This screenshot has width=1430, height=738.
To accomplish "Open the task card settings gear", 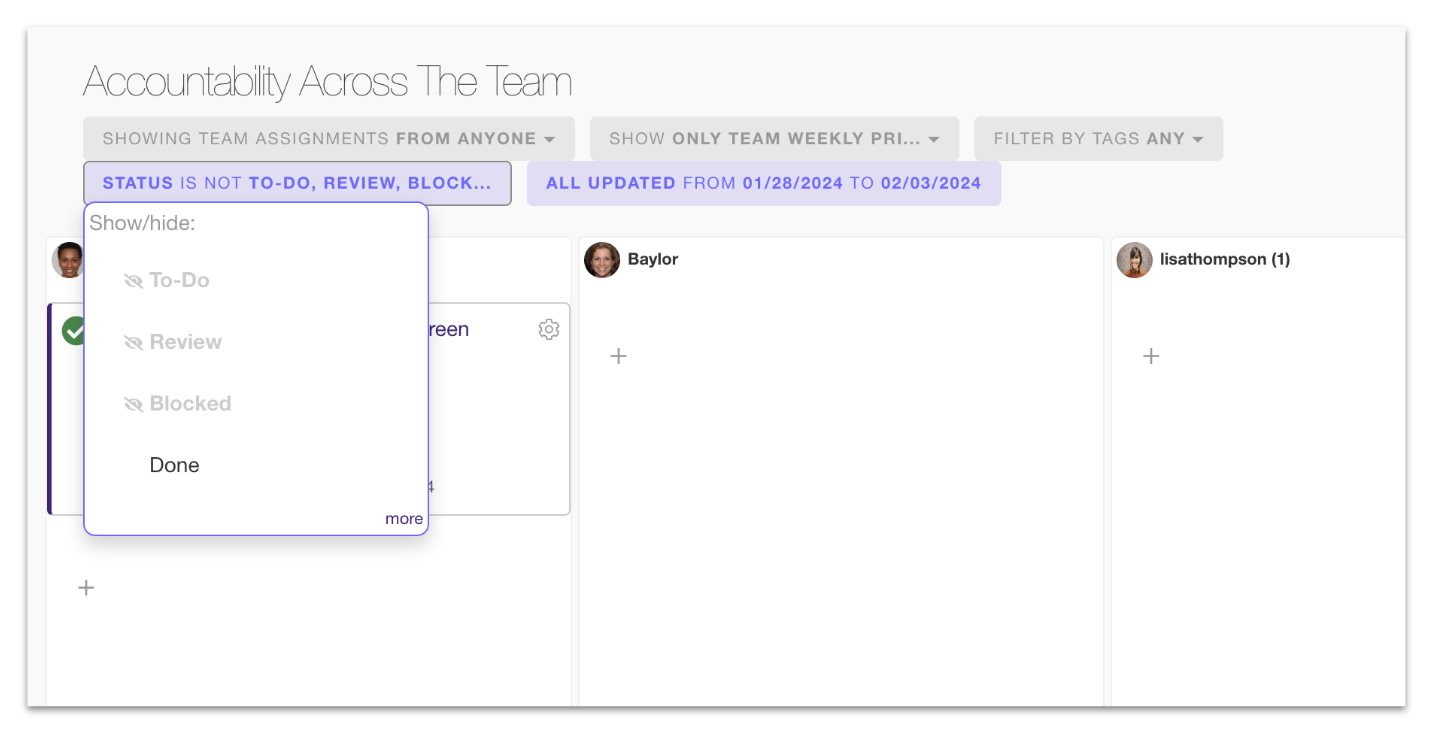I will click(x=549, y=329).
